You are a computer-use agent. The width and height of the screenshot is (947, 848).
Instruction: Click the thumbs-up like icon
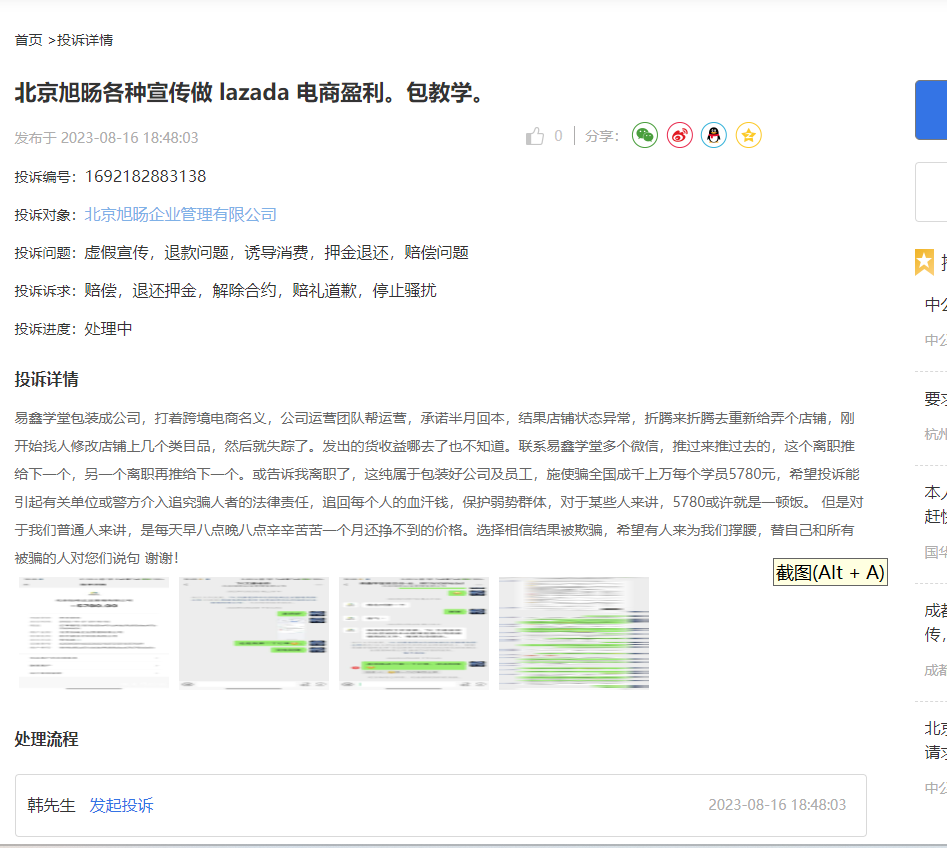534,137
